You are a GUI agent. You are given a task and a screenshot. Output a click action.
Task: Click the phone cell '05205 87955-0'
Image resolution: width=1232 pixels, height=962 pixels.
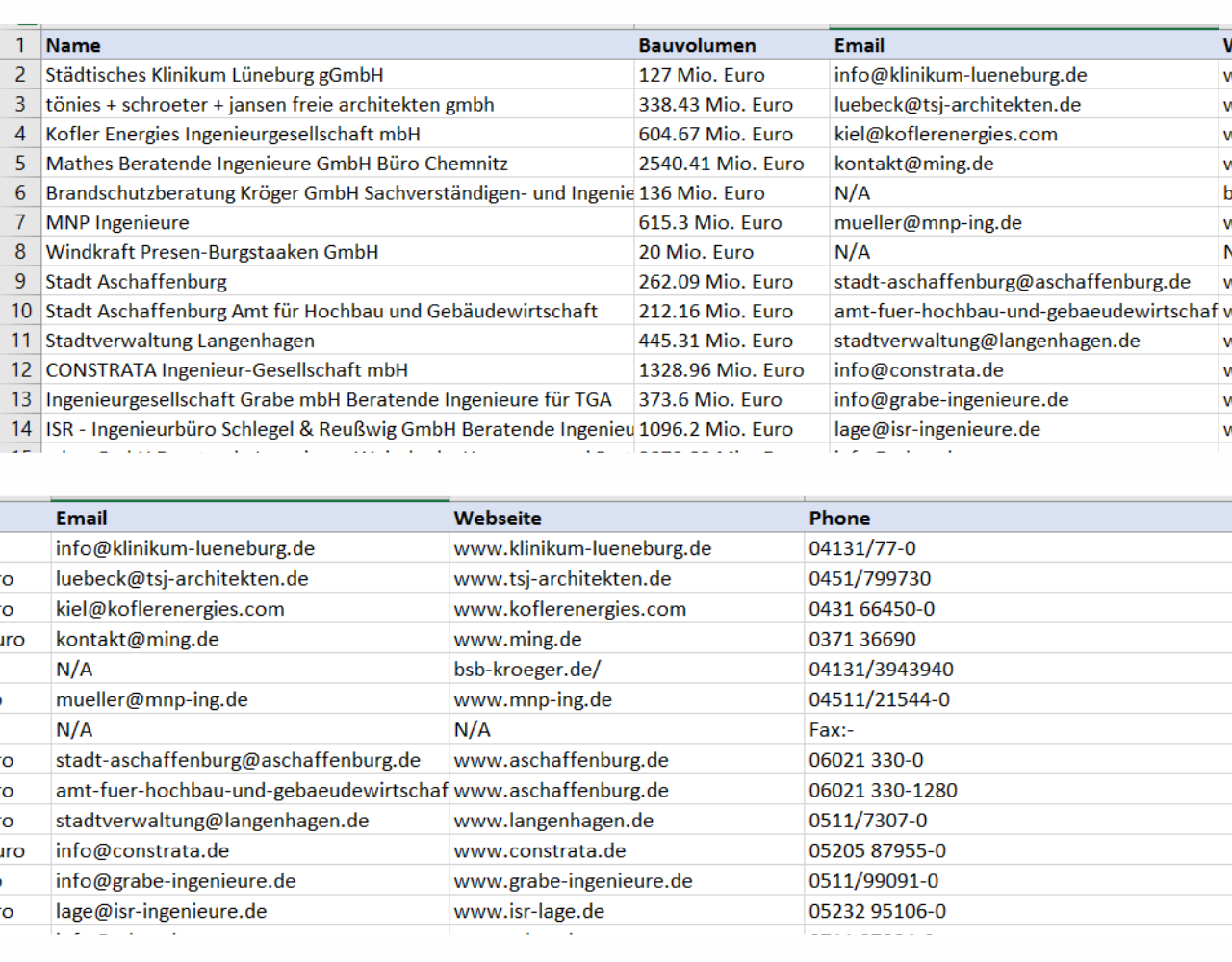[x=1018, y=850]
